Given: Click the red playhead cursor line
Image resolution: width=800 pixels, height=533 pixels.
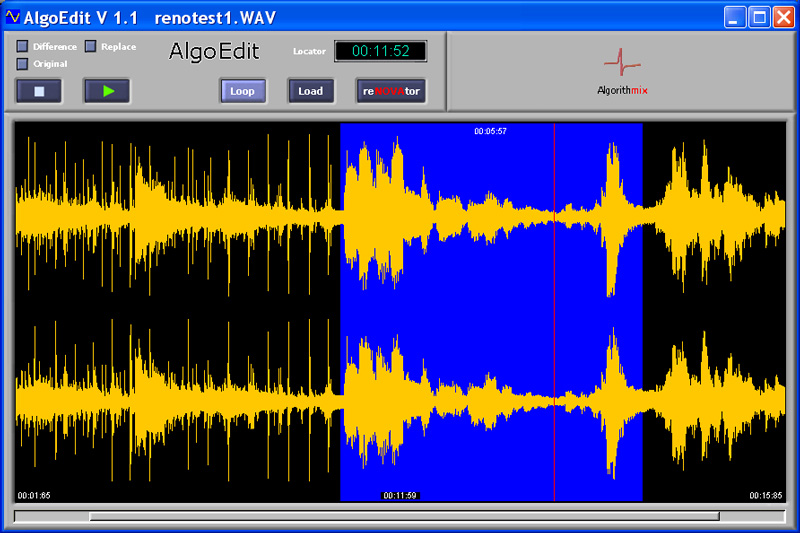Looking at the screenshot, I should (x=554, y=300).
